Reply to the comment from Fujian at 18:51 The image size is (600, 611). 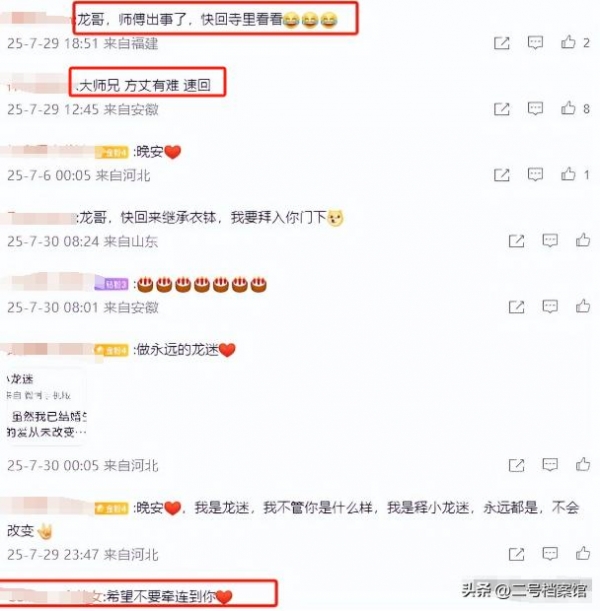[535, 42]
